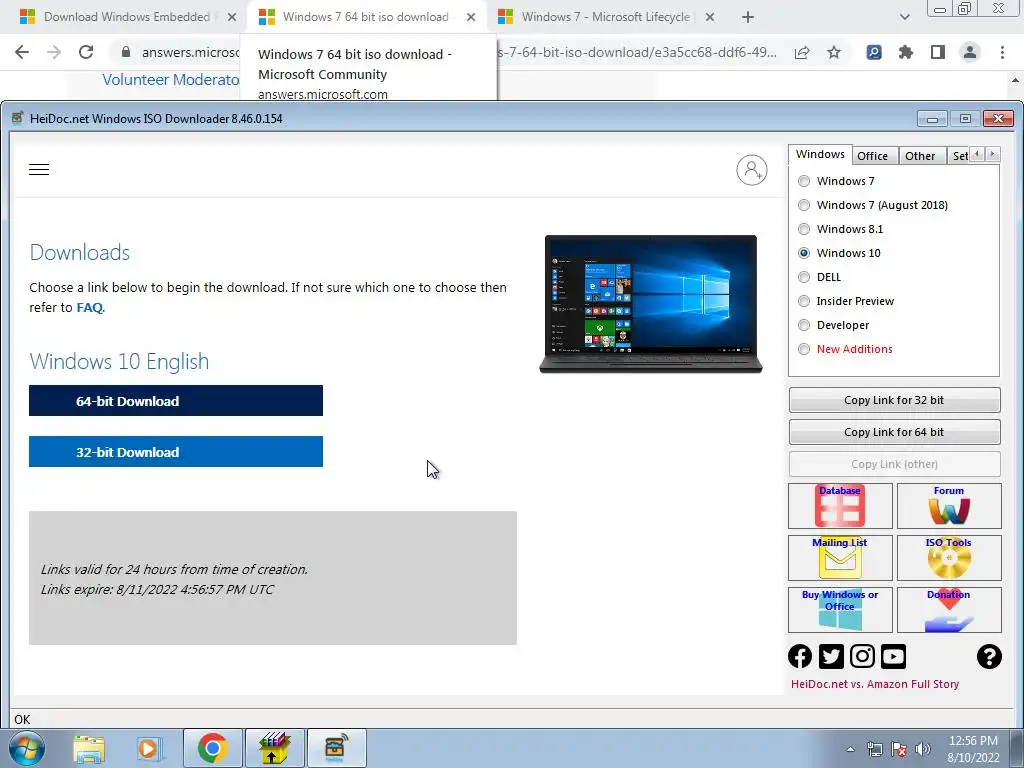Open Windows Explorer from the taskbar
The width and height of the screenshot is (1024, 768).
pos(89,748)
